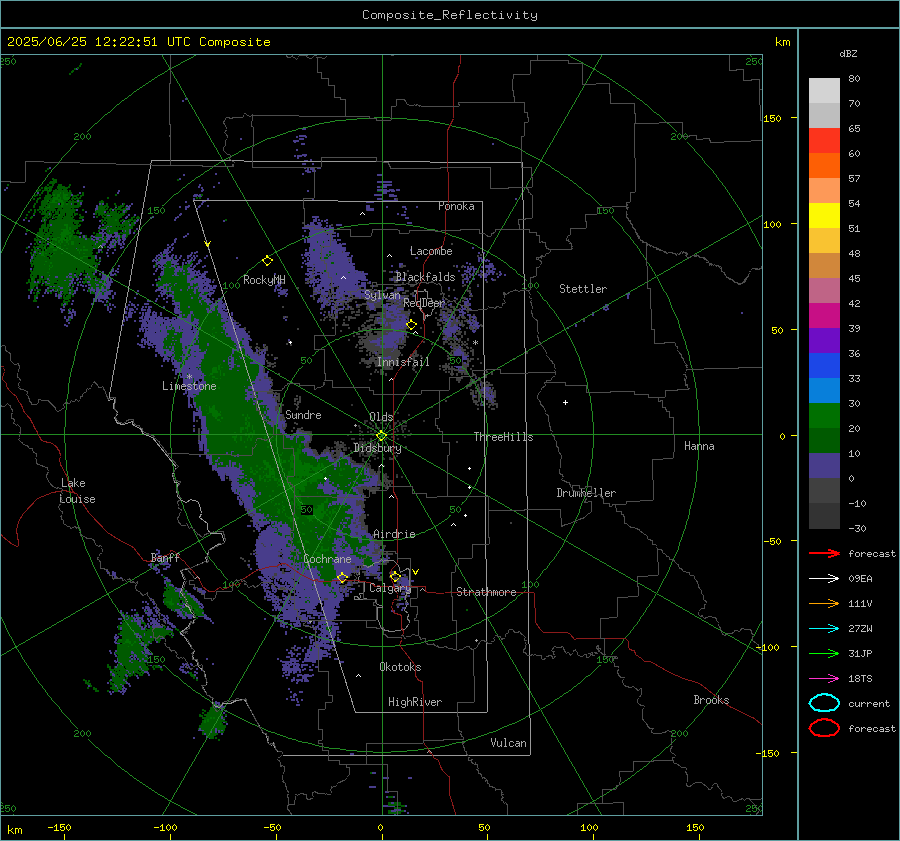Click the Brooks label

[711, 700]
